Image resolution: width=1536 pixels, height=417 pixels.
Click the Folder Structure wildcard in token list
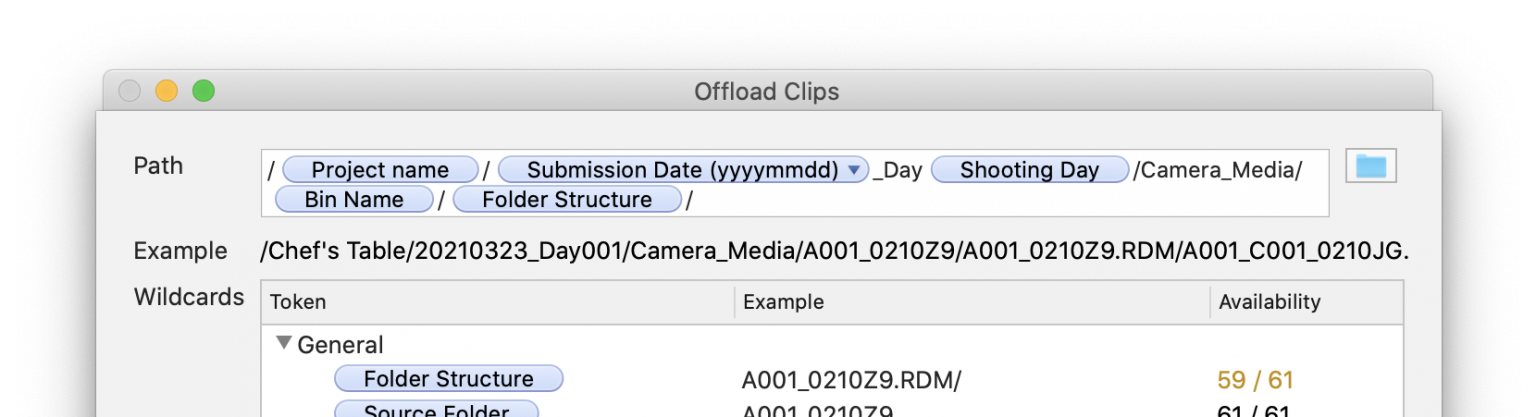[x=448, y=379]
